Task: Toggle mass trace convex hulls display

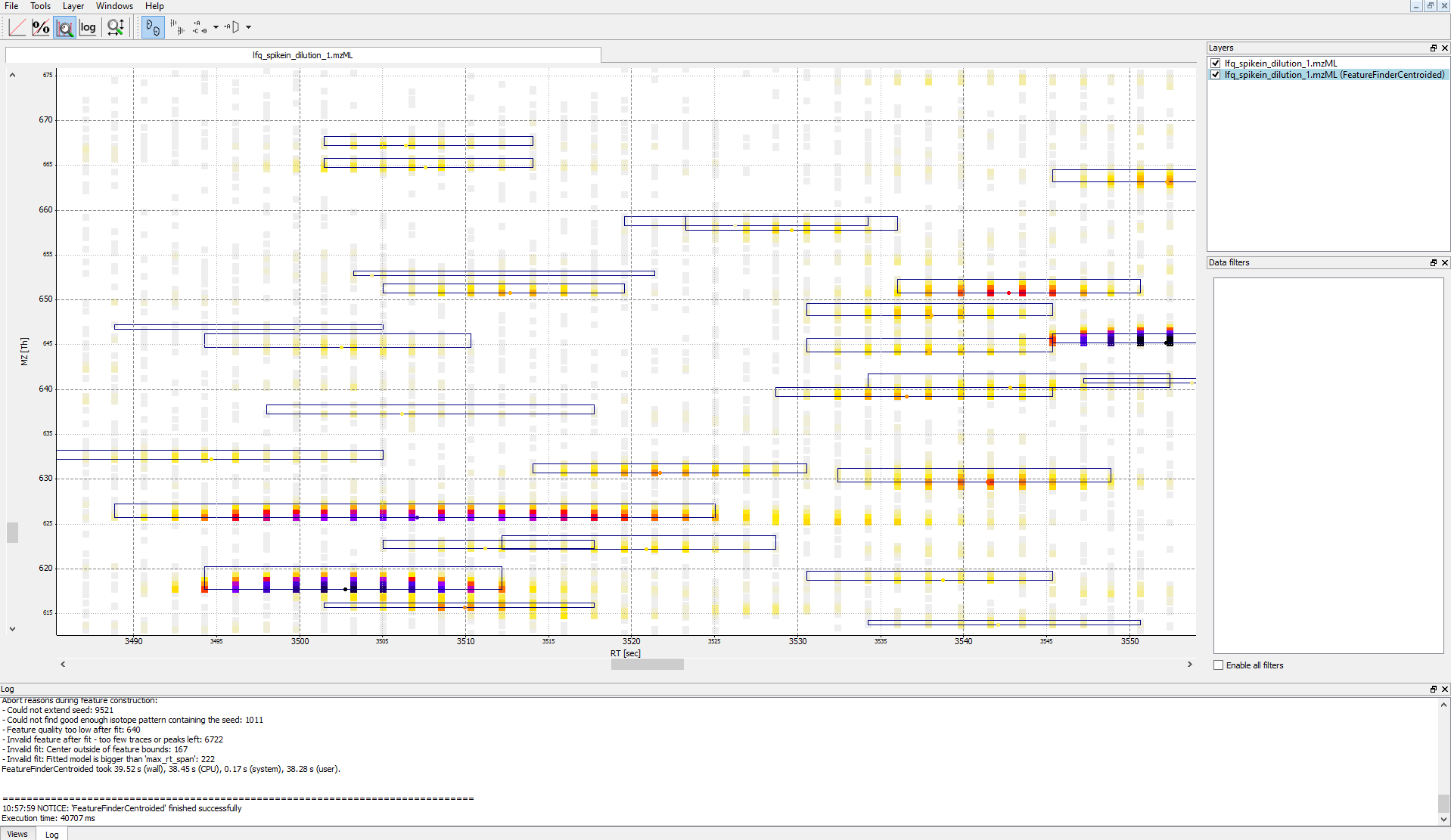Action: click(x=177, y=27)
